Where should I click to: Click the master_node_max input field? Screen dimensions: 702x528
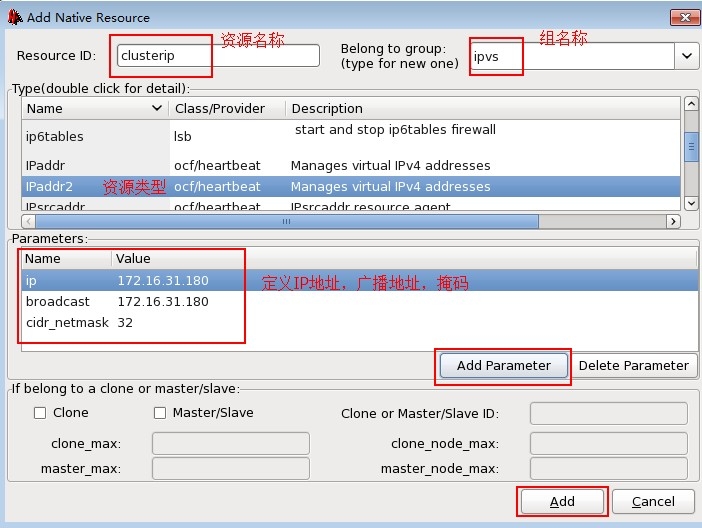(x=609, y=468)
